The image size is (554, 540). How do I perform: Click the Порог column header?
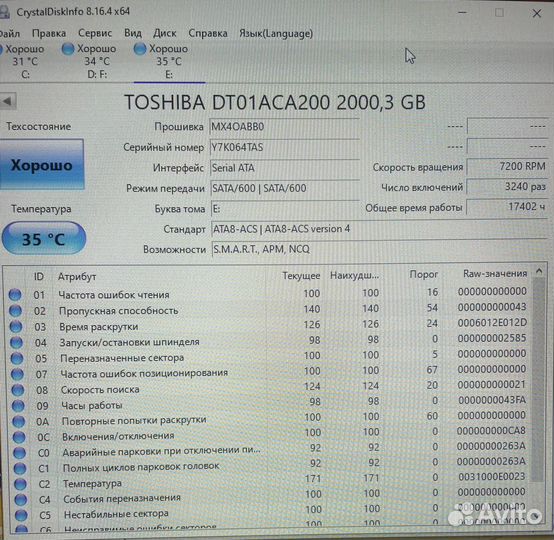click(x=423, y=274)
